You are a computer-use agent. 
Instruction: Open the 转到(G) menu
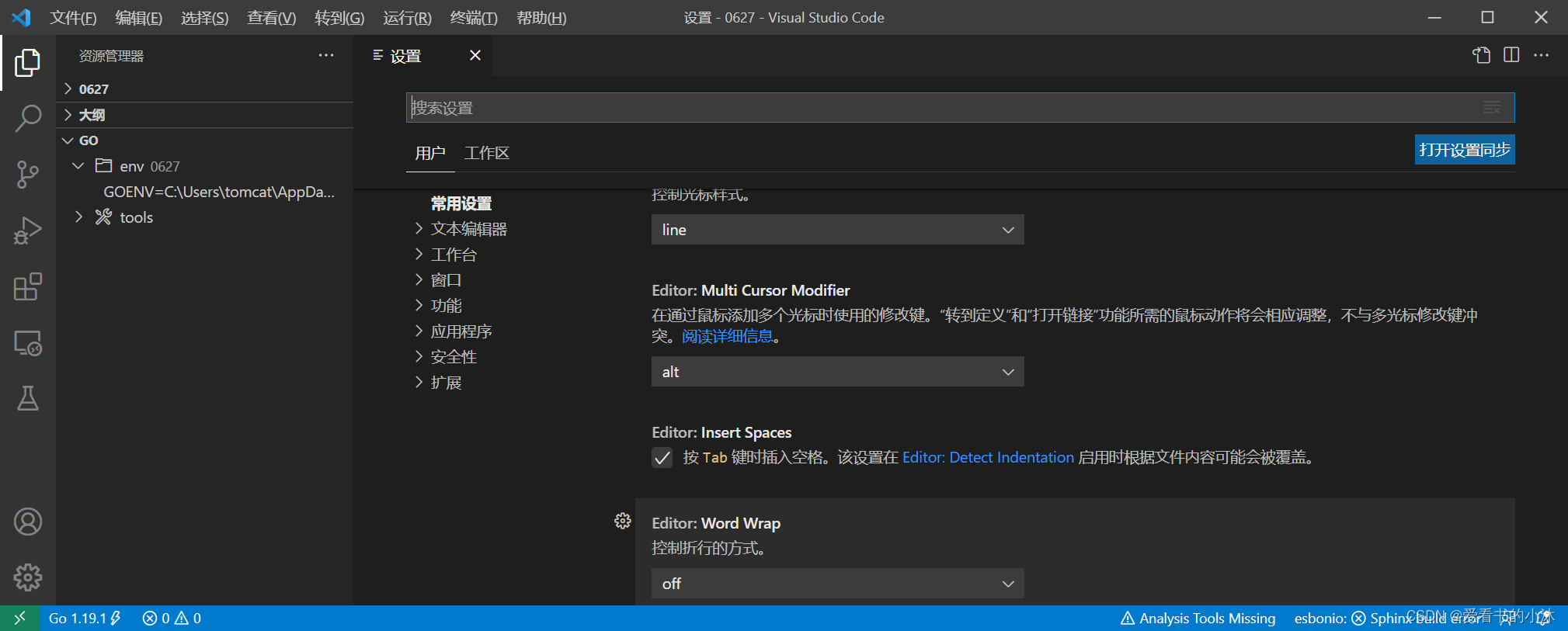[339, 18]
